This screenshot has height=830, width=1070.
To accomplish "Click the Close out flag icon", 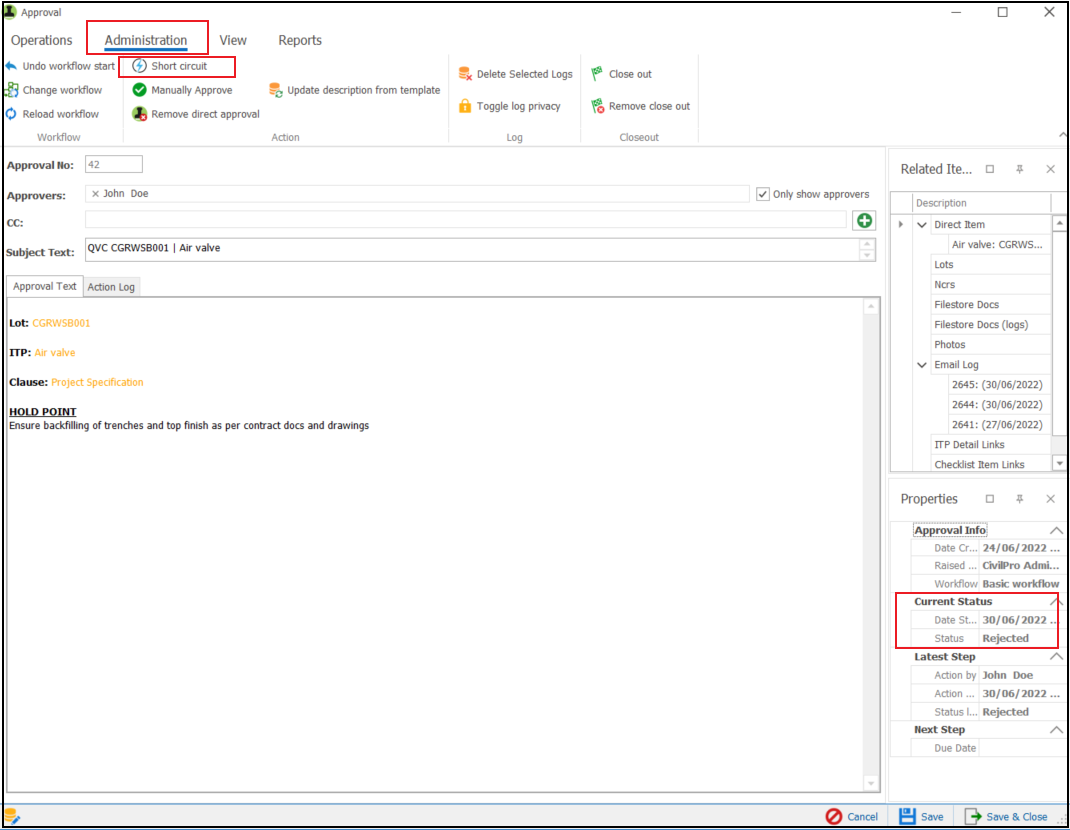I will pos(597,74).
